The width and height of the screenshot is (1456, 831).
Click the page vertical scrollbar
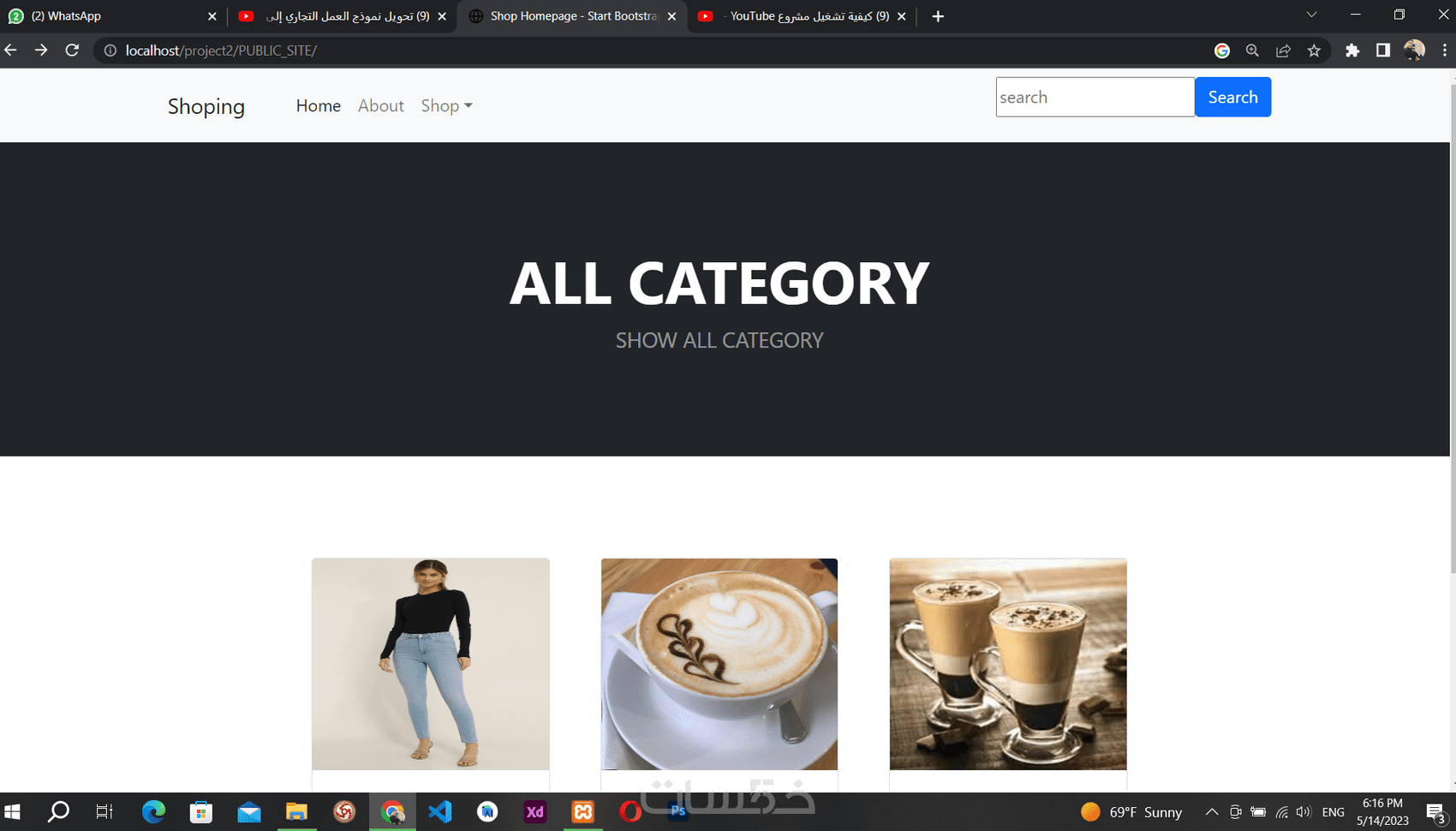tap(1452, 326)
